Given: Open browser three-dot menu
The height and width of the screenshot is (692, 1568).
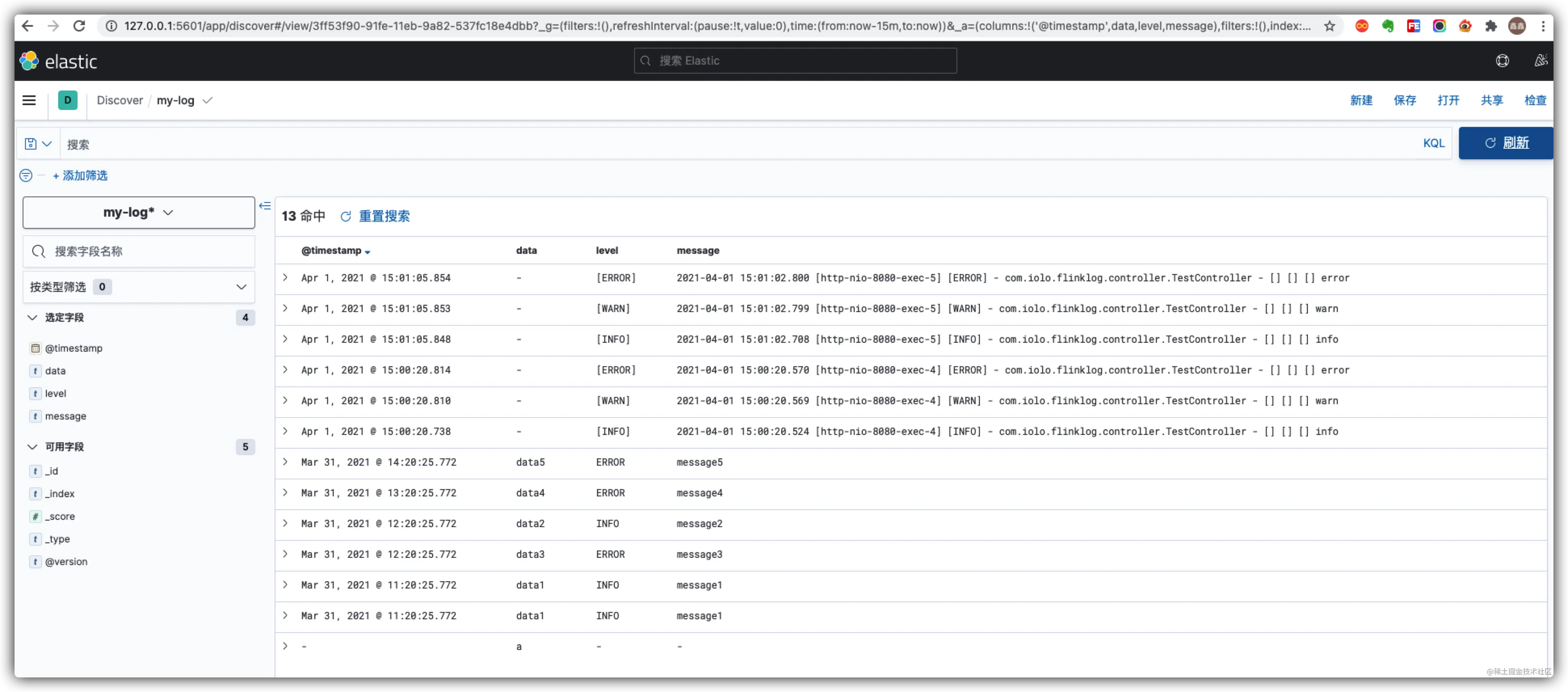Looking at the screenshot, I should [1543, 25].
